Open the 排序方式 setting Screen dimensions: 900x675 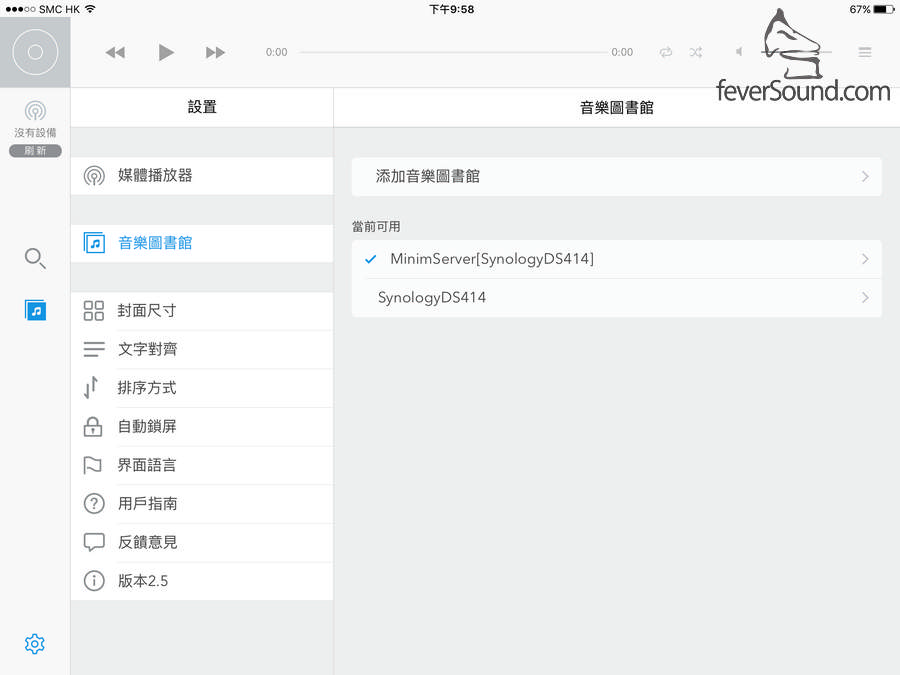201,388
